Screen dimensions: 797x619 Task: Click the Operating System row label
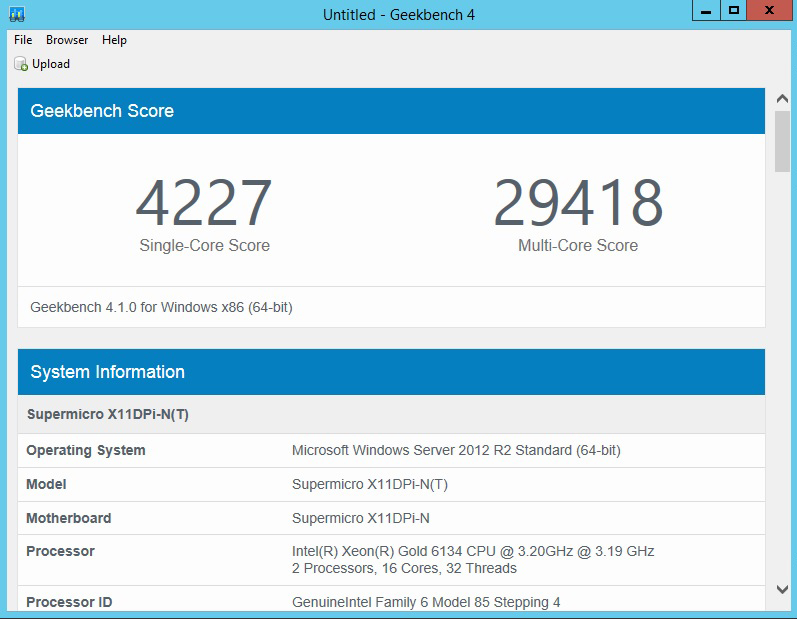coord(86,450)
